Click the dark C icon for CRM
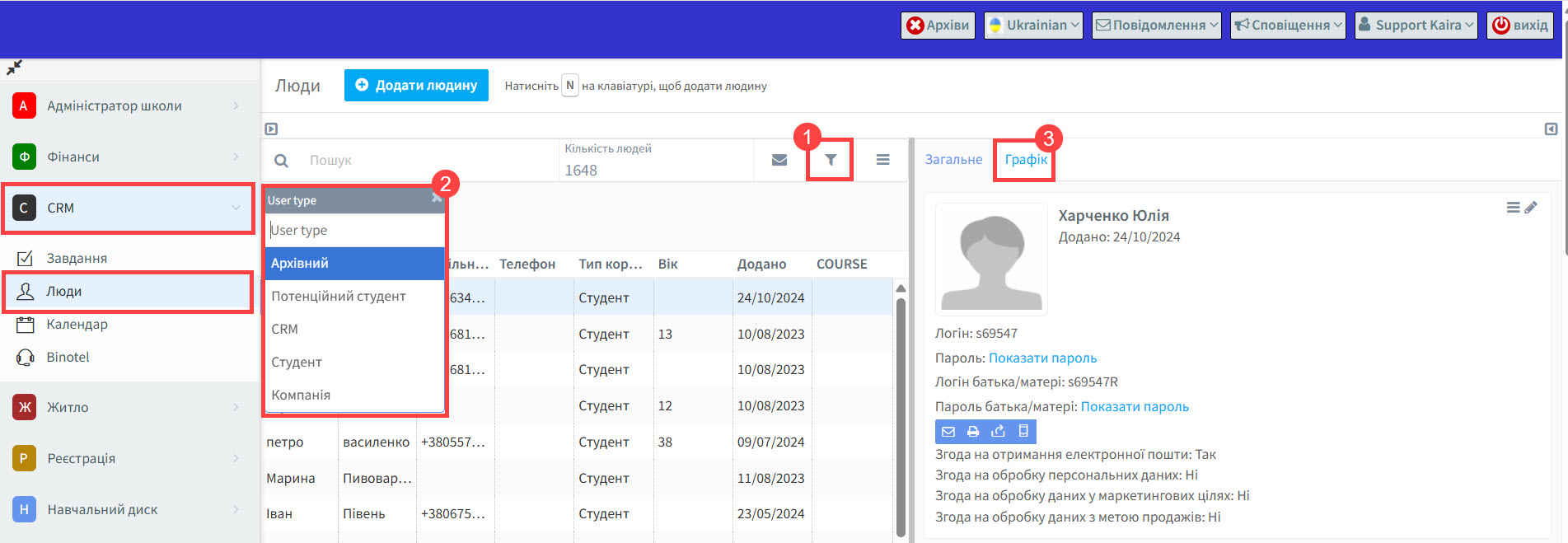Screen dimensions: 1568x543 [24, 208]
